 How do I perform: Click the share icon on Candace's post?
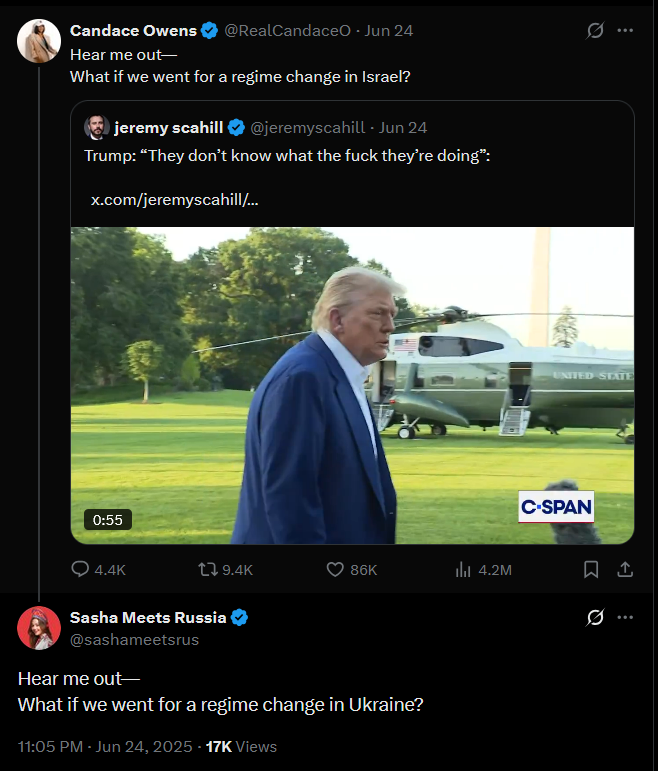(x=625, y=569)
